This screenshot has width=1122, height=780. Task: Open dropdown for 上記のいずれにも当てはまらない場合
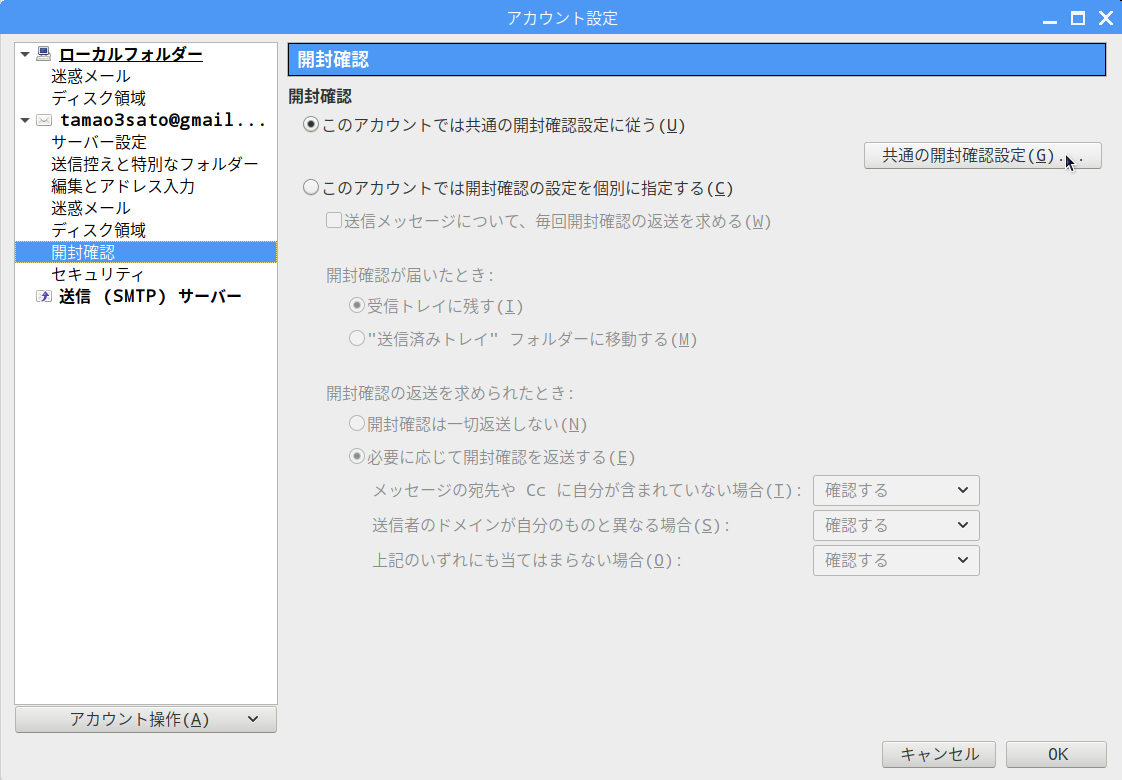coord(896,560)
